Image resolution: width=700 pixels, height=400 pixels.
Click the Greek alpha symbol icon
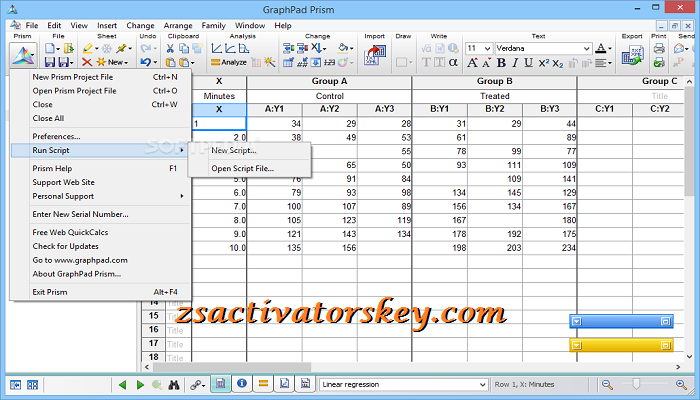pos(453,62)
